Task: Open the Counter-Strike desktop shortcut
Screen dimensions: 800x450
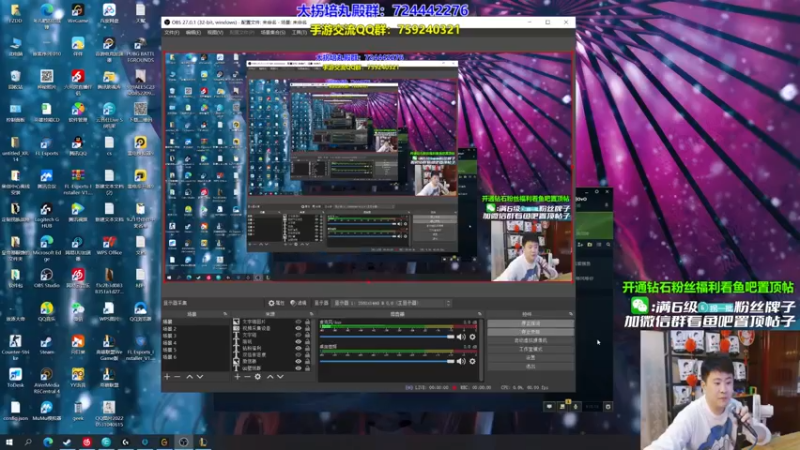Action: click(x=15, y=347)
